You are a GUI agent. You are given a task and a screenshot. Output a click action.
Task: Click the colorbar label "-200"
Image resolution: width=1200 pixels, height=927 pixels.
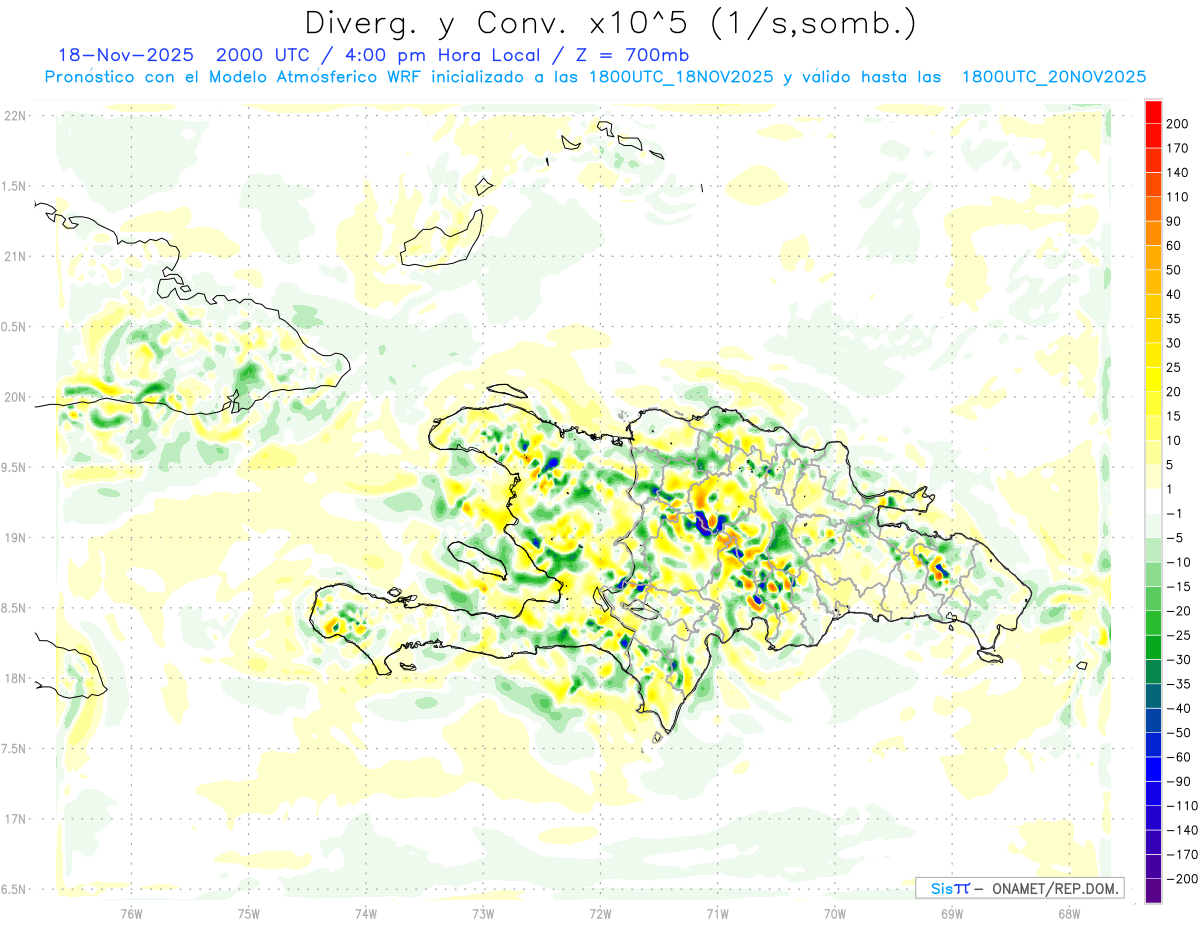[1184, 879]
